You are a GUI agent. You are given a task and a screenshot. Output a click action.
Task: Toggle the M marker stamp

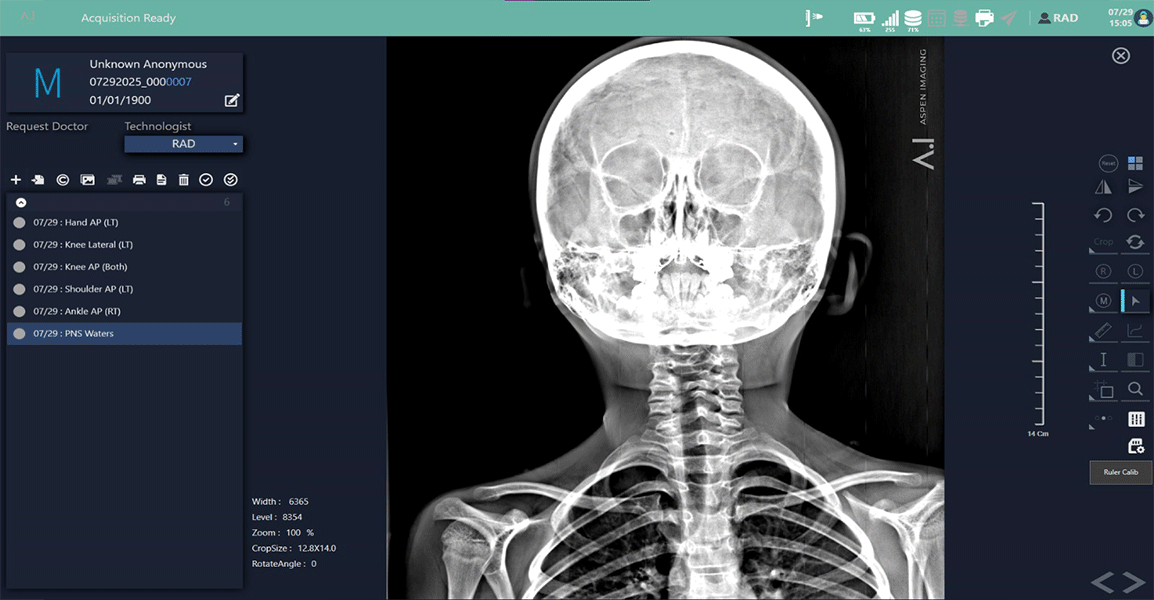(1103, 299)
